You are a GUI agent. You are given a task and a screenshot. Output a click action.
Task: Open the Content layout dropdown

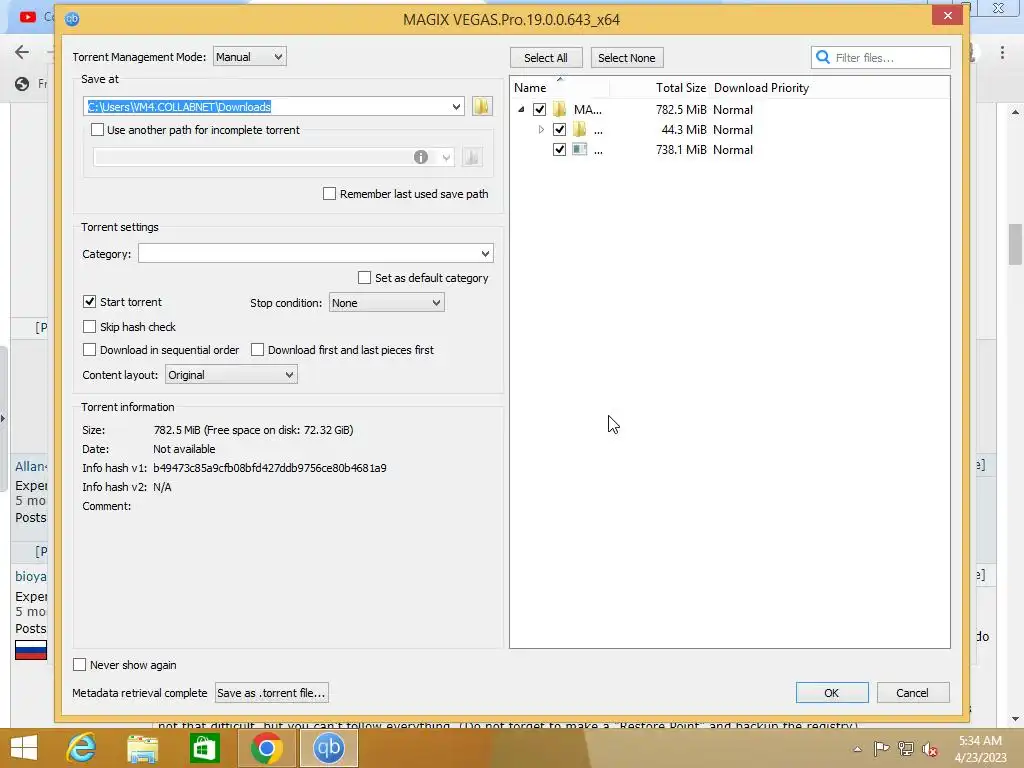click(231, 375)
